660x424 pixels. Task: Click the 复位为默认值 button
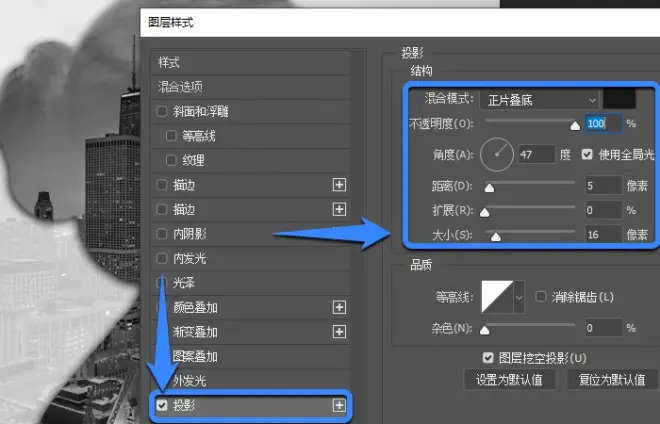click(612, 380)
